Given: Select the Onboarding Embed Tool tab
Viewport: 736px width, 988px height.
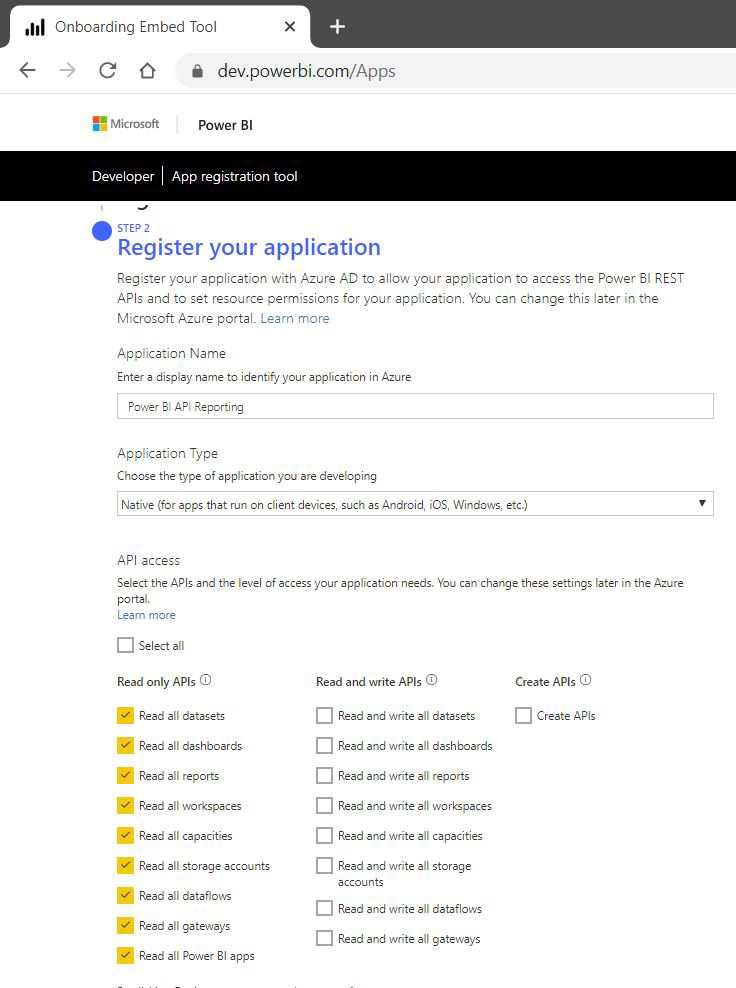Looking at the screenshot, I should click(158, 26).
